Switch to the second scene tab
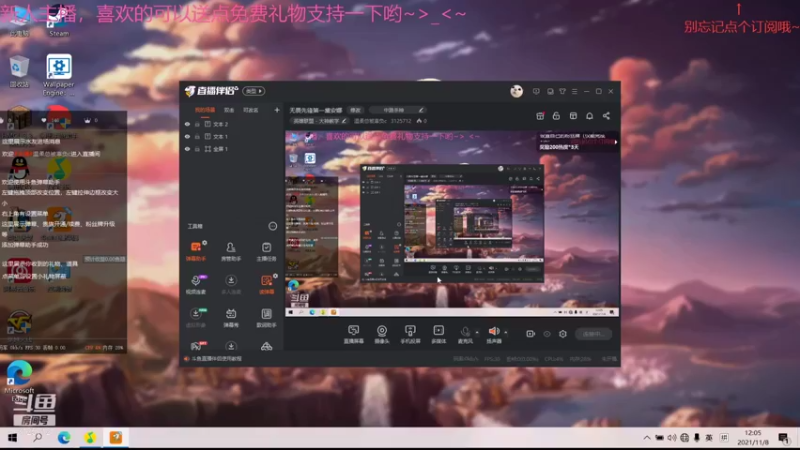Image resolution: width=800 pixels, height=450 pixels. point(229,110)
